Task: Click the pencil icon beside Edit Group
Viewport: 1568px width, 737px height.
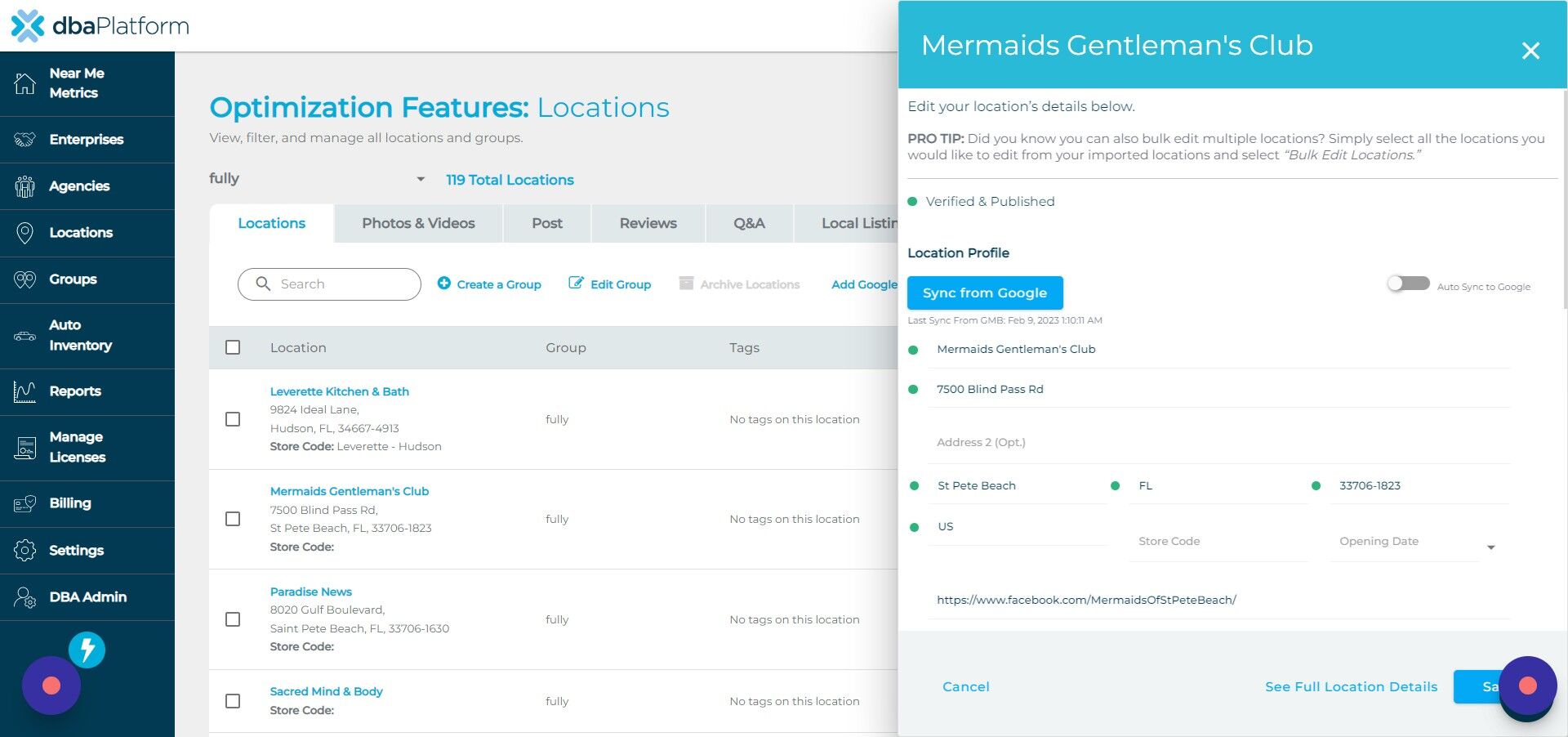Action: pos(577,283)
